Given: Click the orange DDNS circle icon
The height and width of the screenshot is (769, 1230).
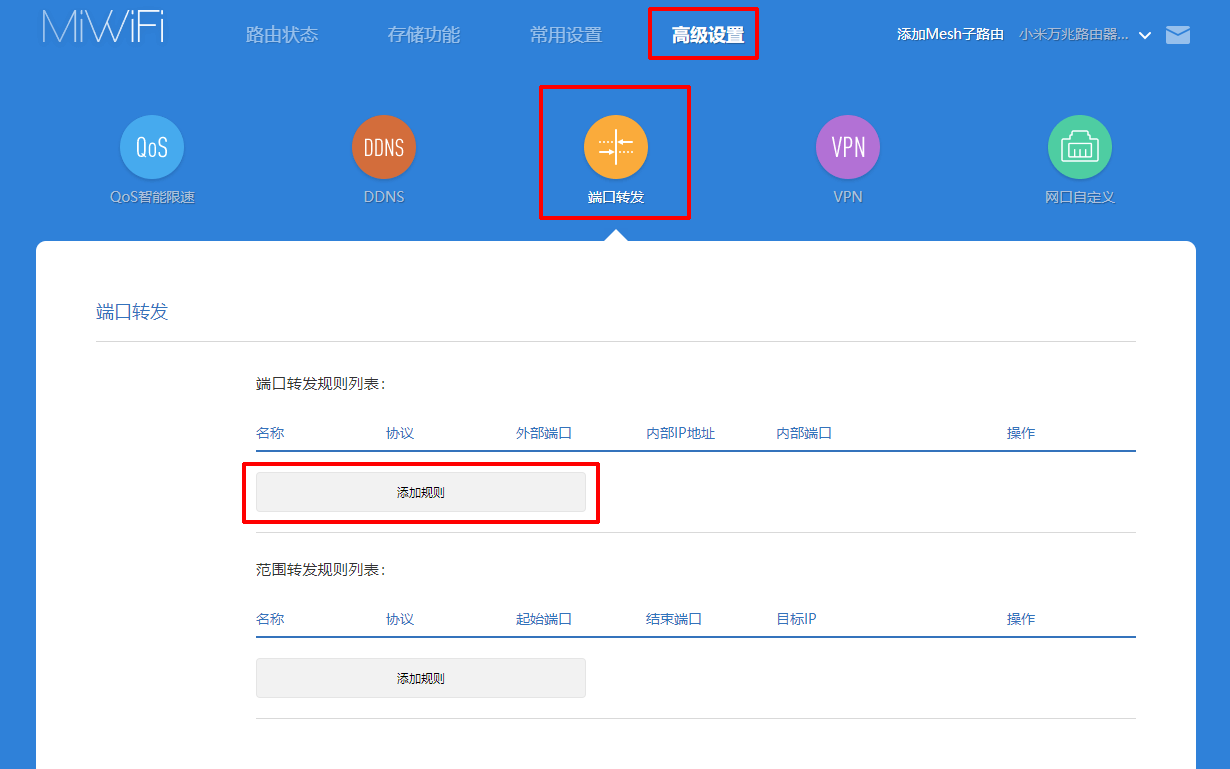Looking at the screenshot, I should [x=384, y=148].
